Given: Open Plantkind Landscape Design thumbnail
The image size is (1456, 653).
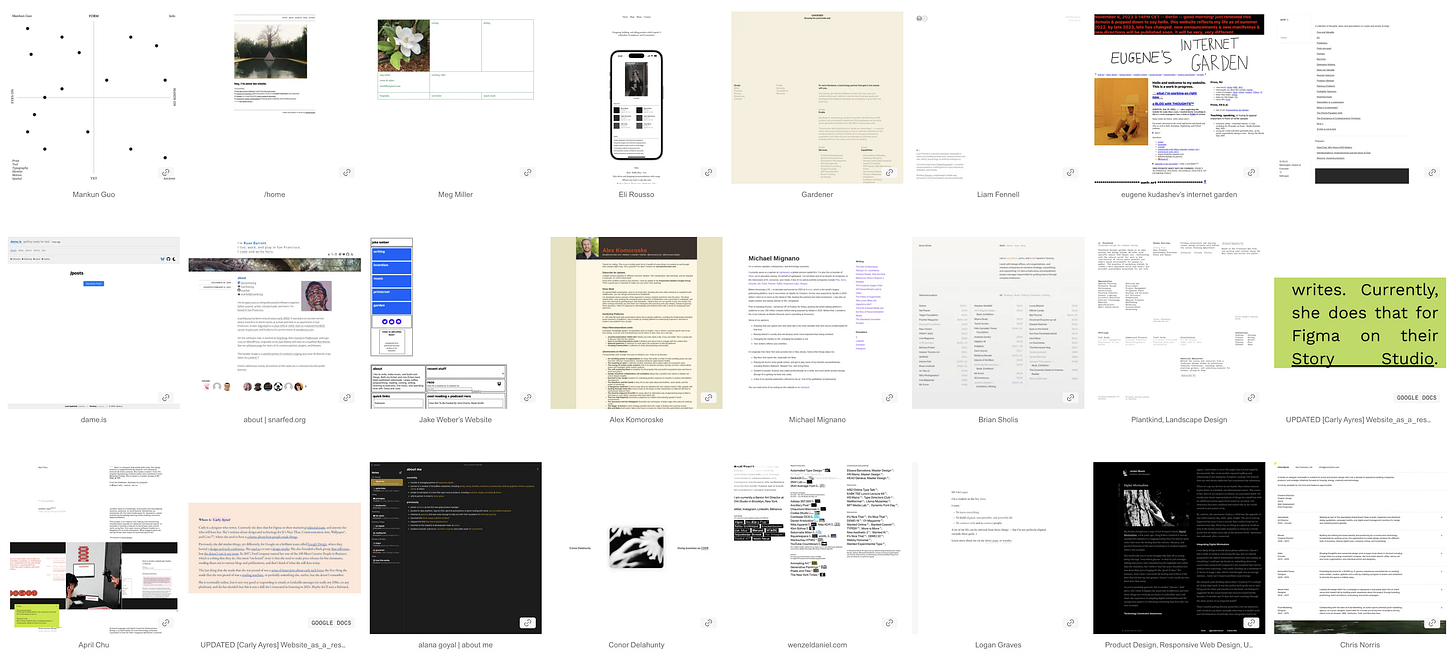Looking at the screenshot, I should coord(1179,322).
